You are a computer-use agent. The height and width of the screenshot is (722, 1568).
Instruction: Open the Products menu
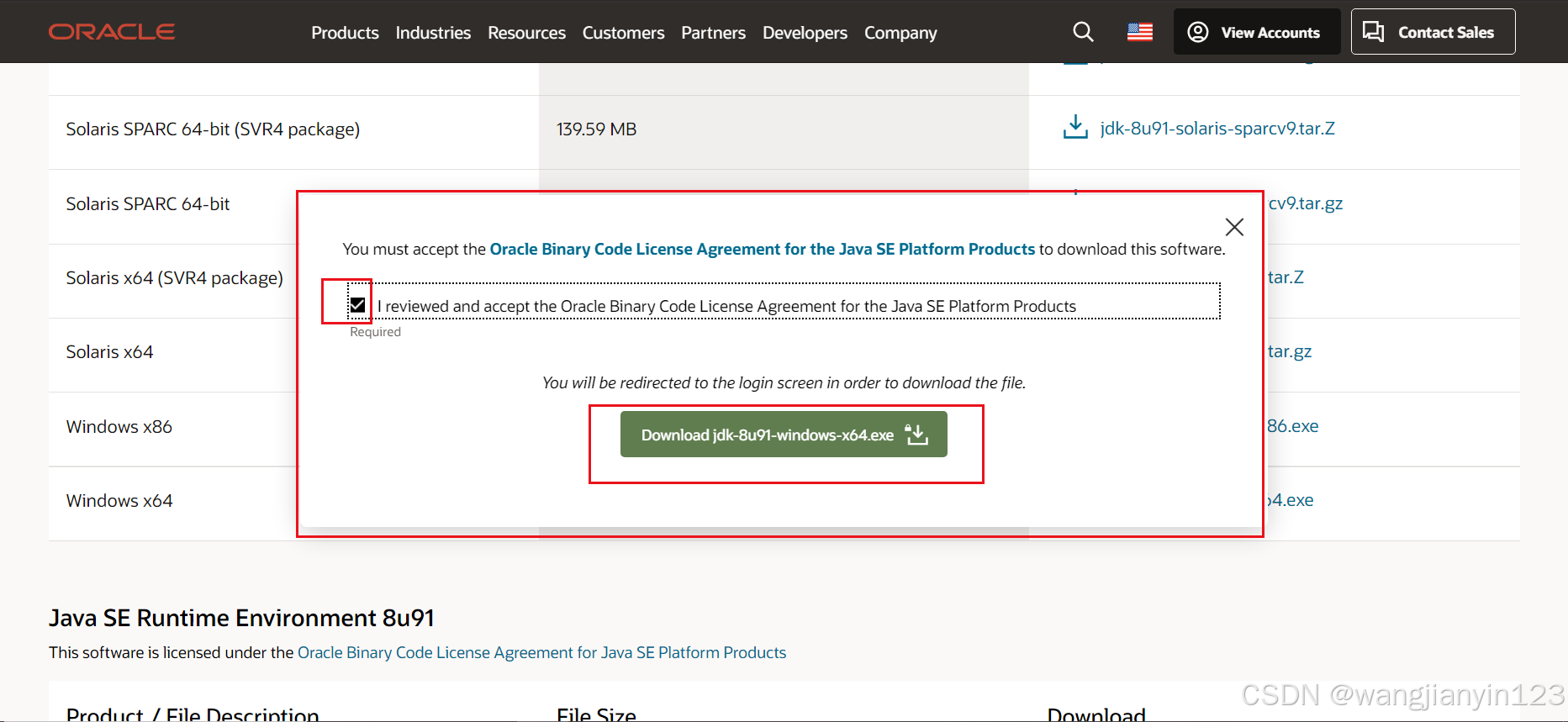point(345,33)
